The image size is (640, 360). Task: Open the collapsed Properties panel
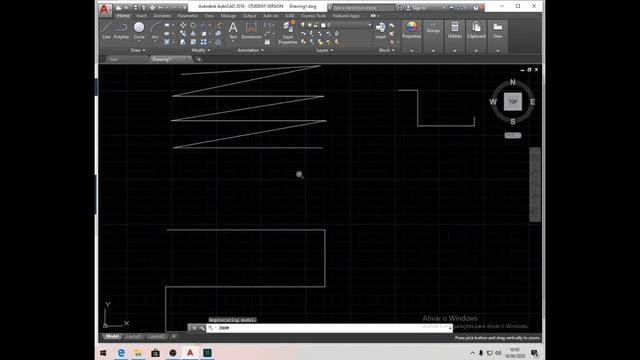point(411,37)
